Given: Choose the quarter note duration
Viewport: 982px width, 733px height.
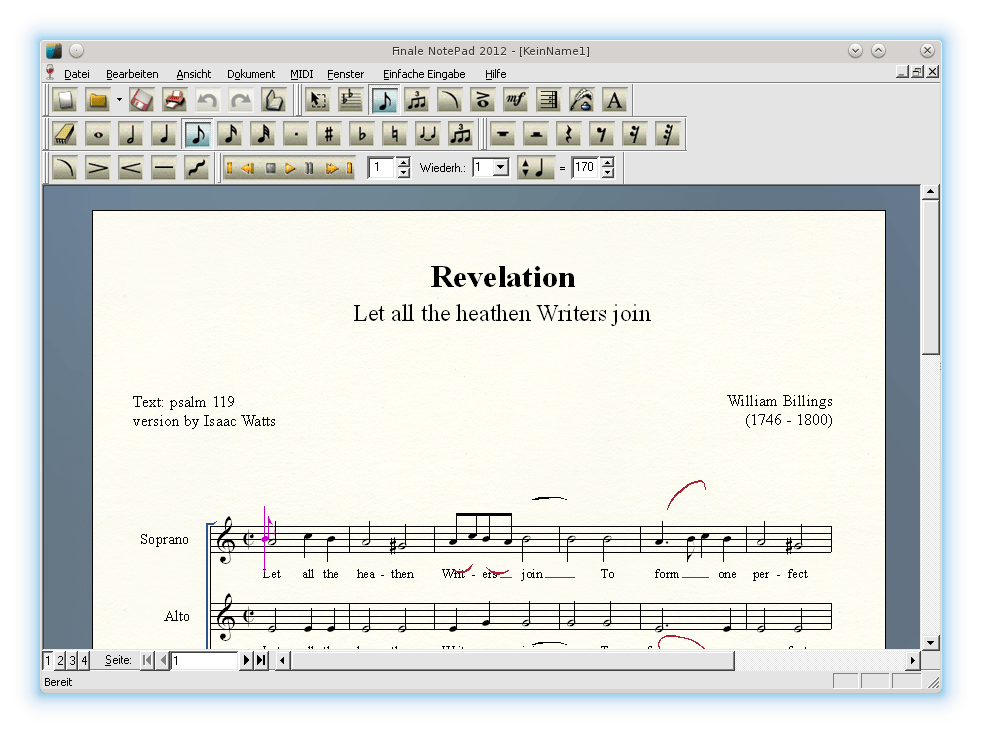Looking at the screenshot, I should [163, 134].
